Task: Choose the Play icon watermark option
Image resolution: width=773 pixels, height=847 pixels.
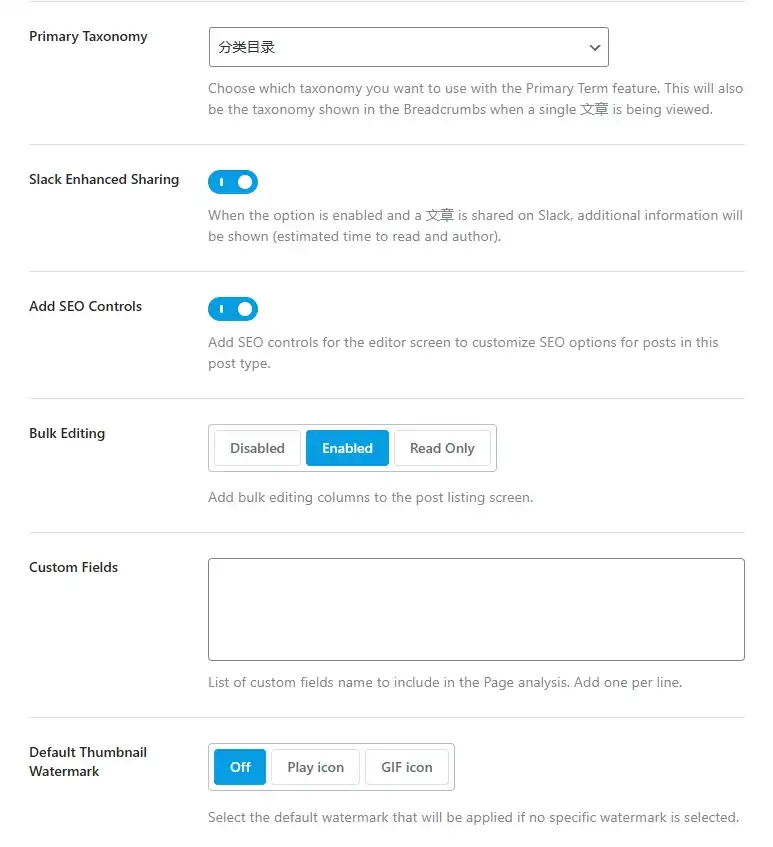Action: pyautogui.click(x=315, y=767)
